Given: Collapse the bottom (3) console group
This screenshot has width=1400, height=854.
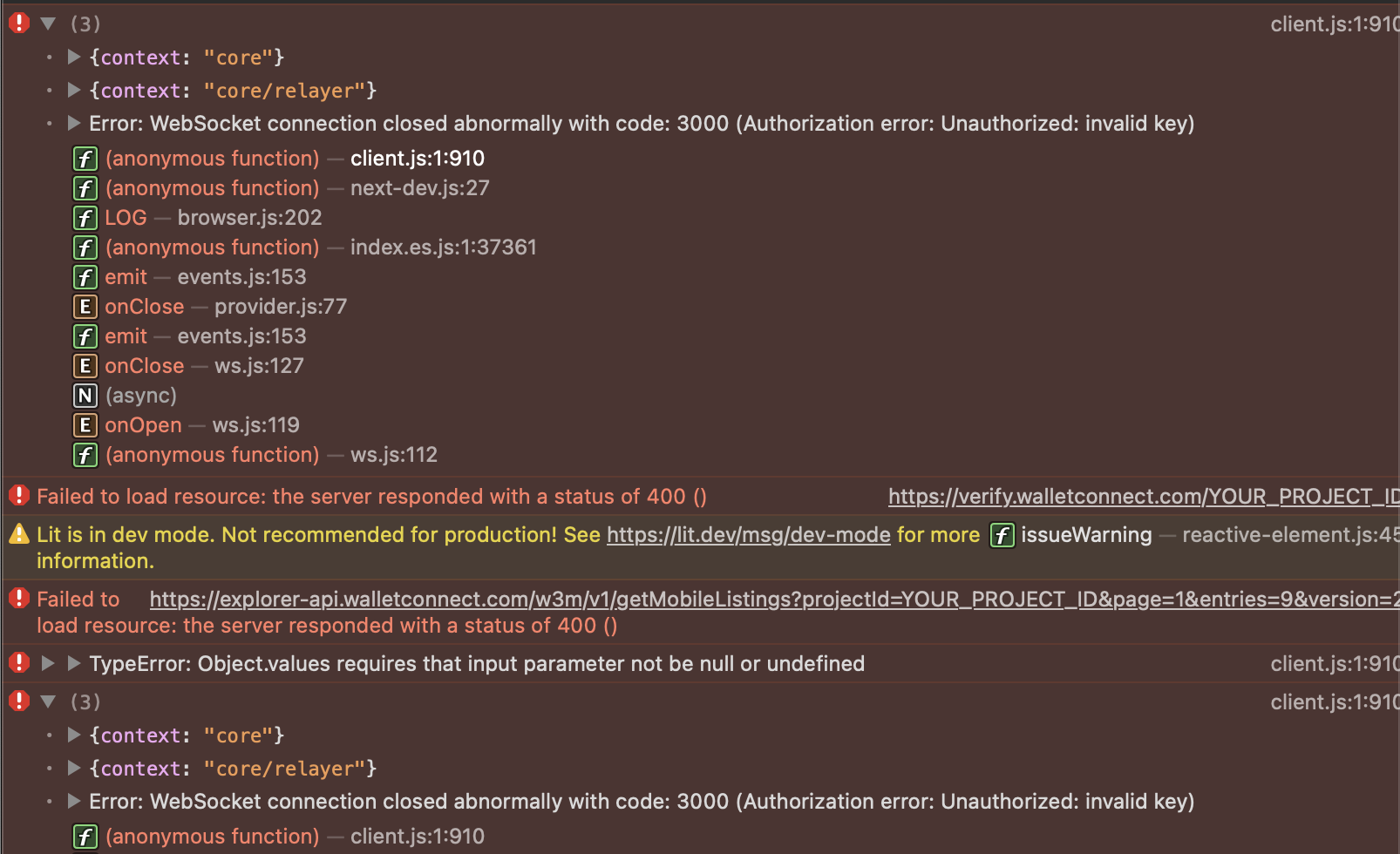Looking at the screenshot, I should coord(48,701).
